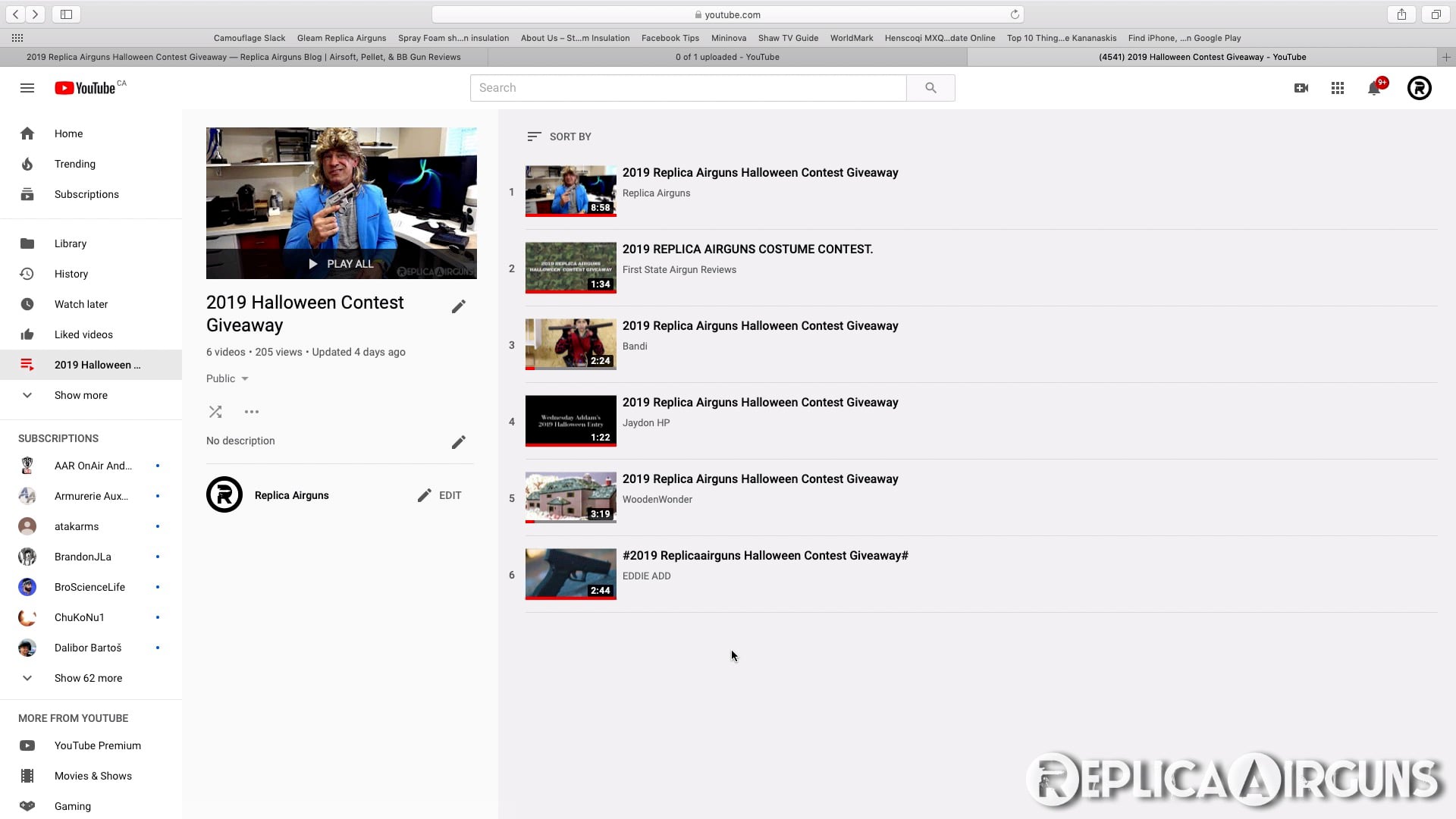Viewport: 1456px width, 819px height.
Task: Open Subscriptions in sidebar
Action: (x=91, y=194)
